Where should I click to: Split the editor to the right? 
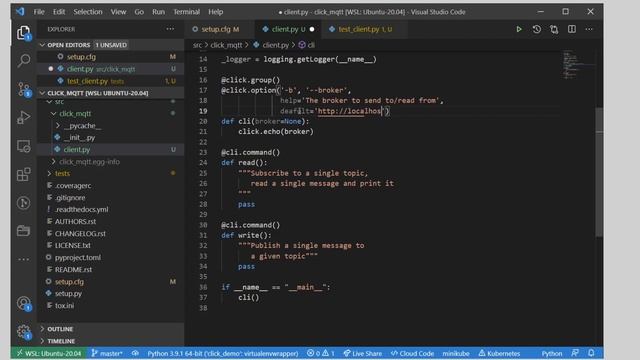coord(572,29)
